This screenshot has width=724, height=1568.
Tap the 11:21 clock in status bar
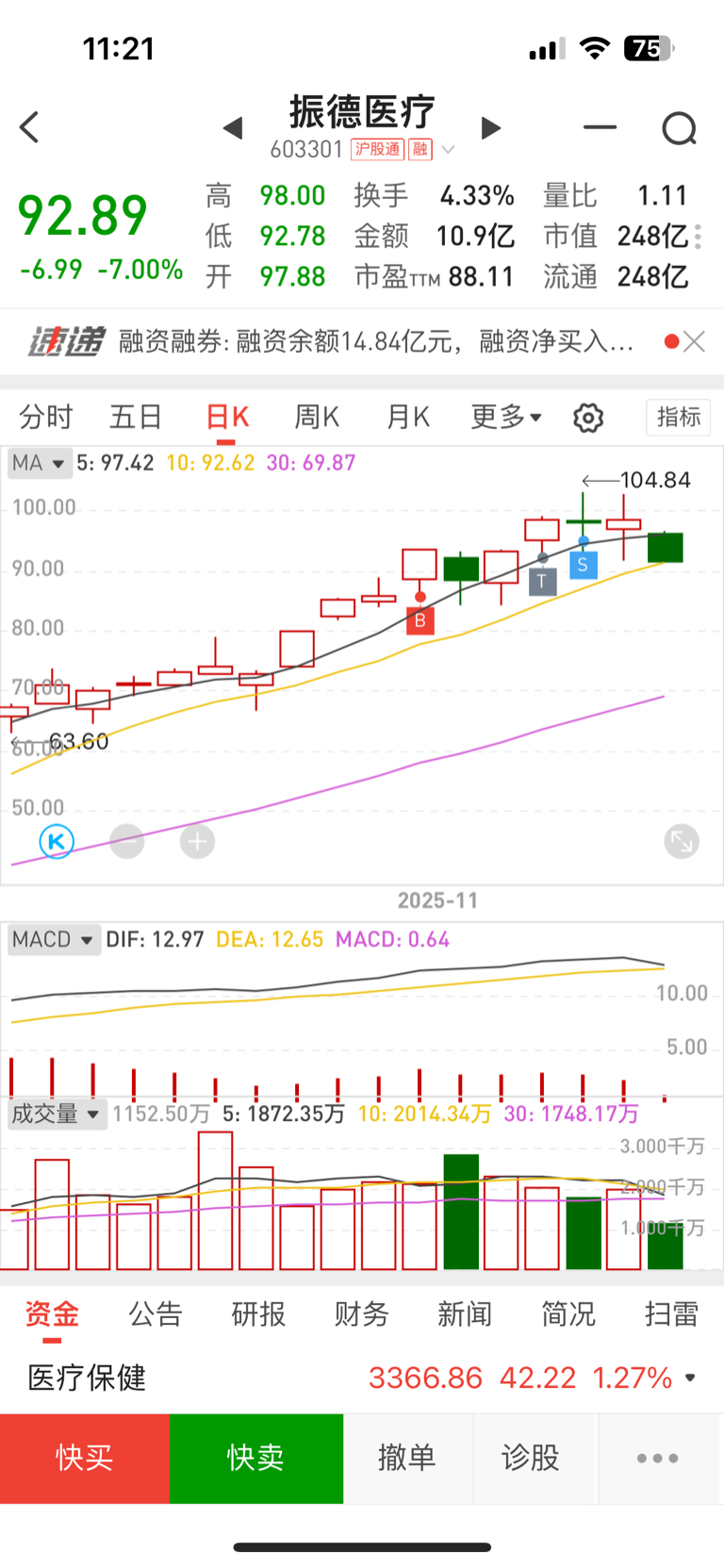[x=119, y=48]
